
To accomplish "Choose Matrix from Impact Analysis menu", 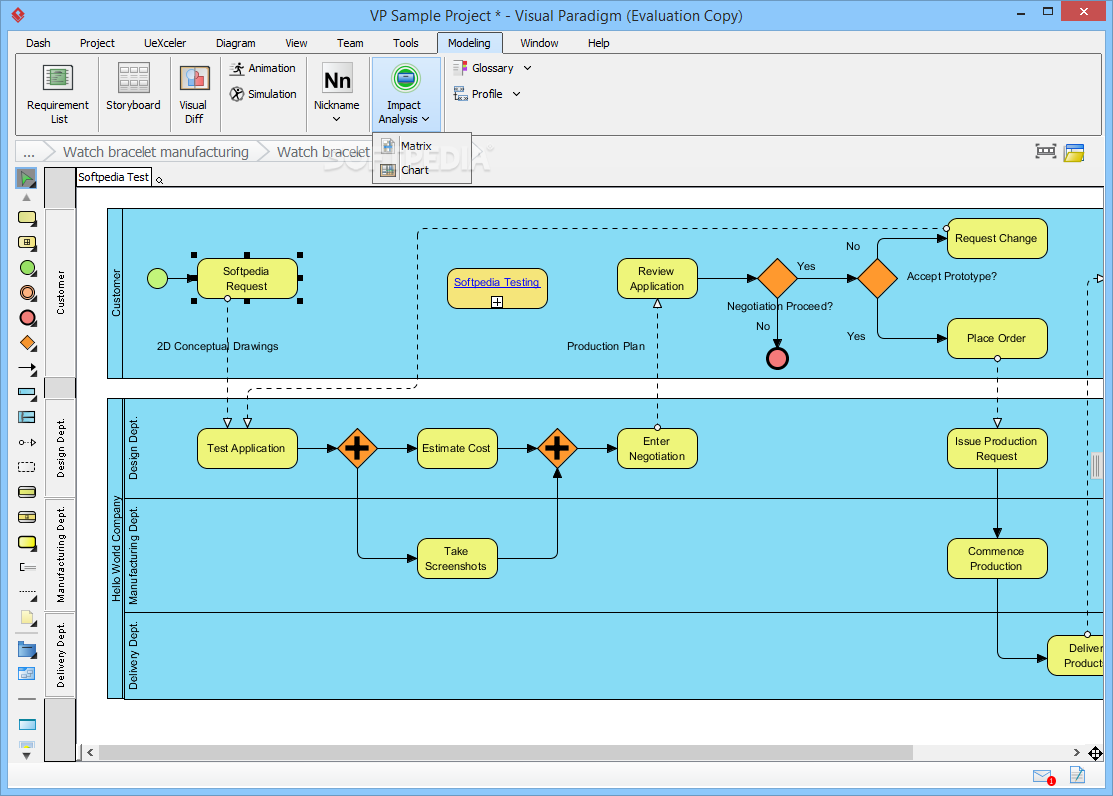I will [422, 146].
